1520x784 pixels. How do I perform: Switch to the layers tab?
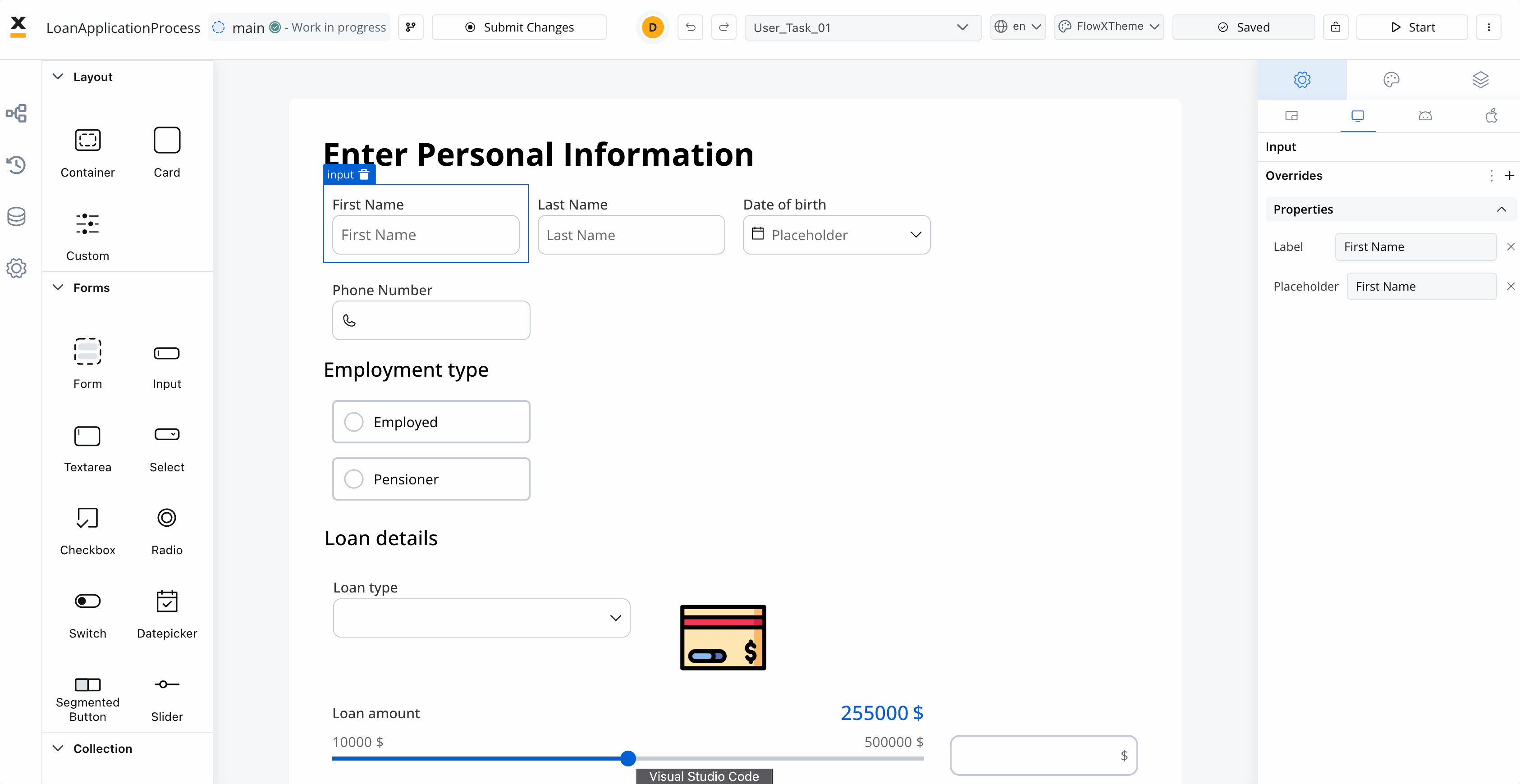click(x=1480, y=79)
